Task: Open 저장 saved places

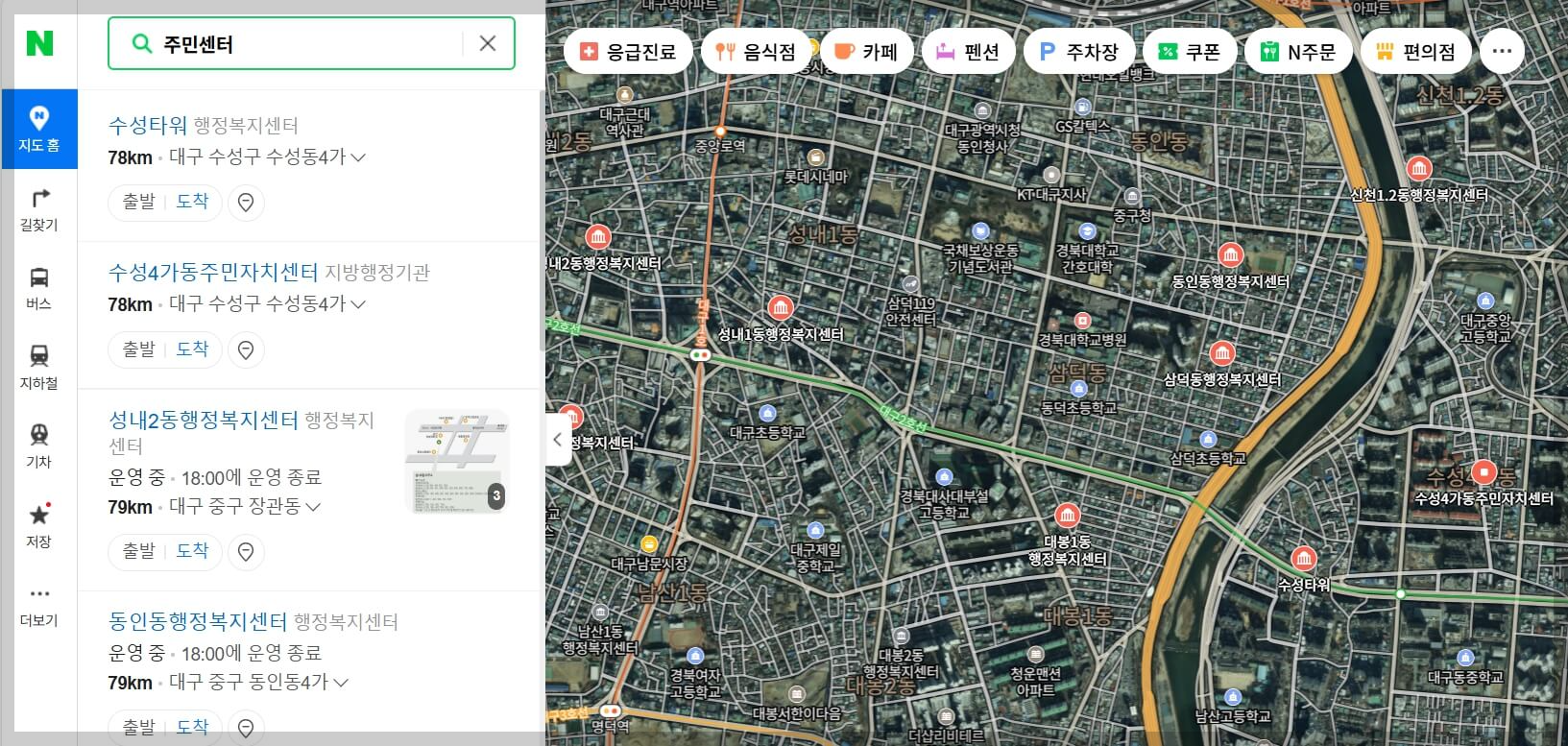Action: [39, 526]
